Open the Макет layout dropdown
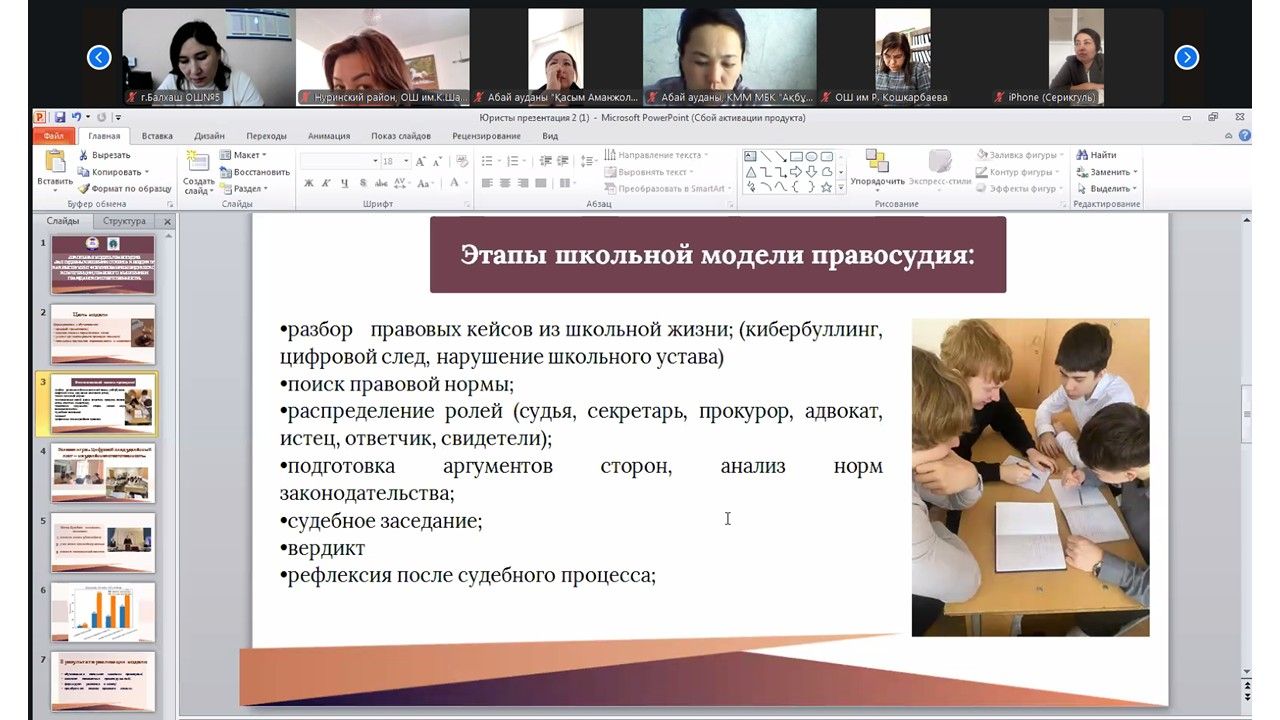The image size is (1280, 720). 243,155
